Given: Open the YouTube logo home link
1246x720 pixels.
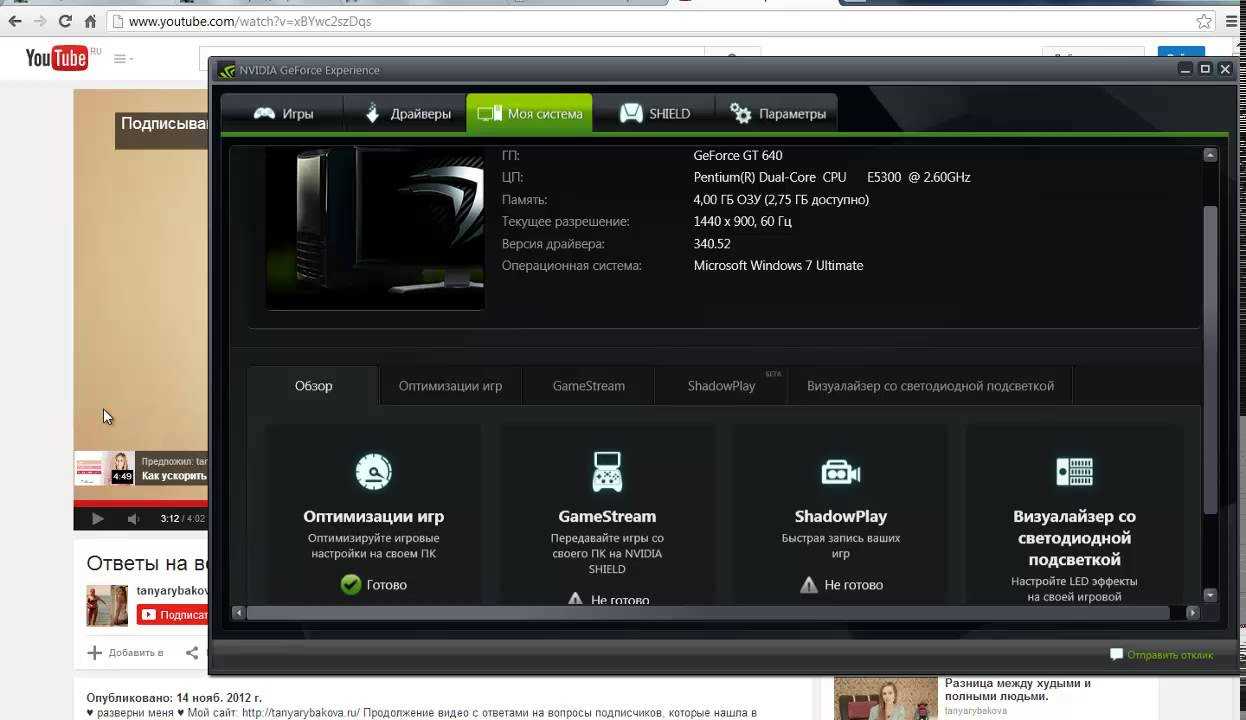Looking at the screenshot, I should 57,58.
